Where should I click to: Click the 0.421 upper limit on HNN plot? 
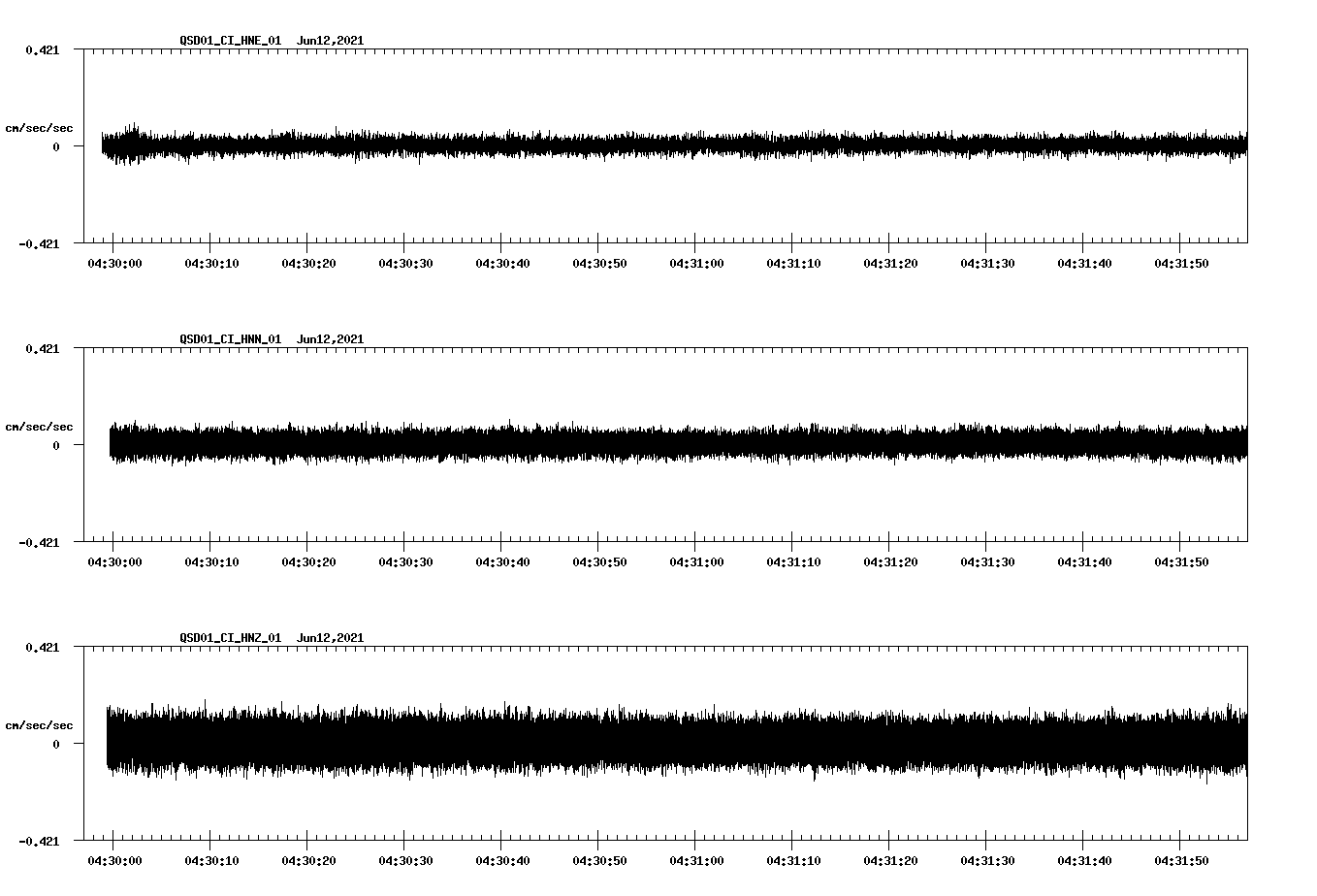click(x=42, y=349)
